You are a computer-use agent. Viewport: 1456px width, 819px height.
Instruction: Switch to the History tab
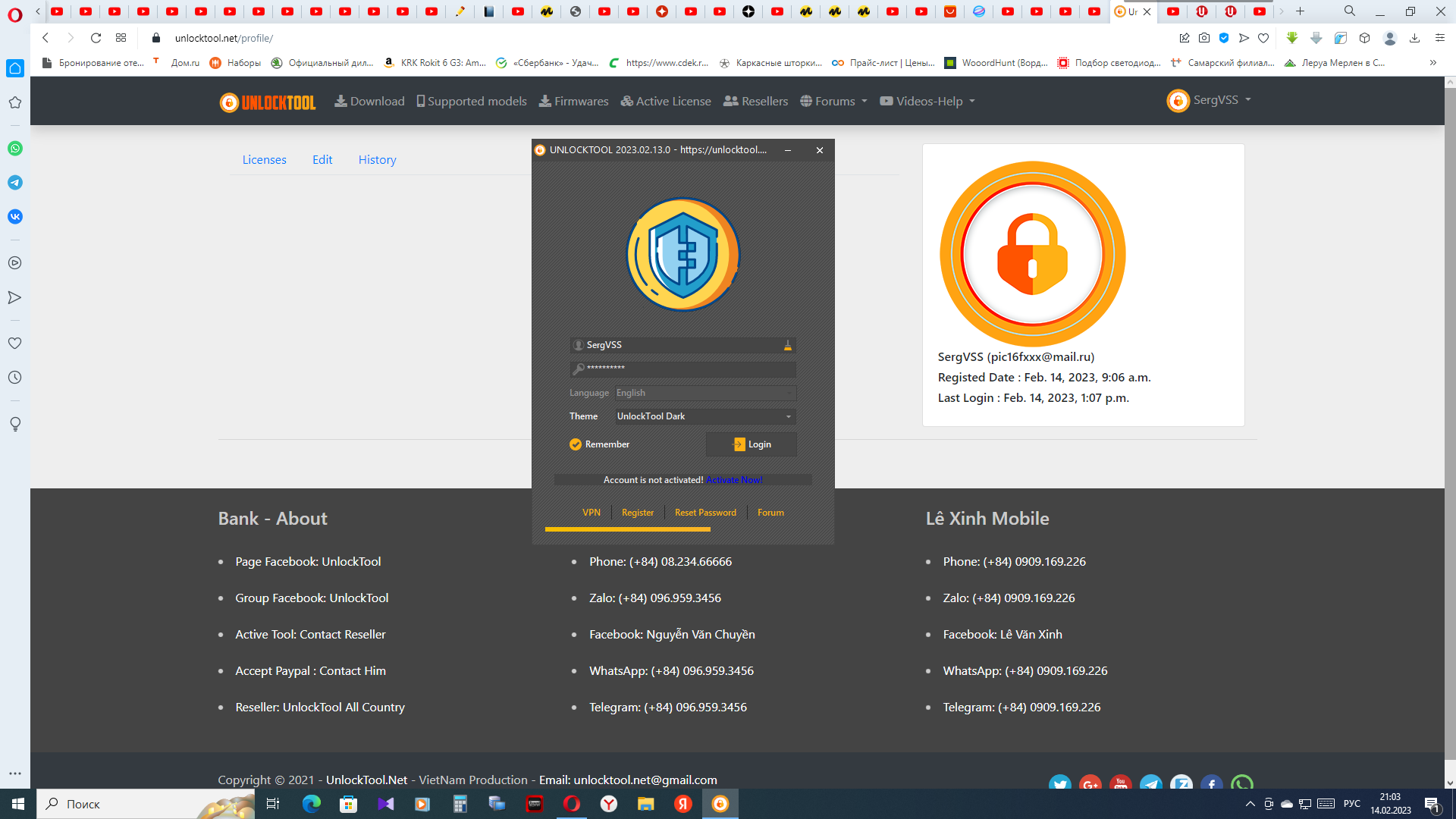point(377,160)
